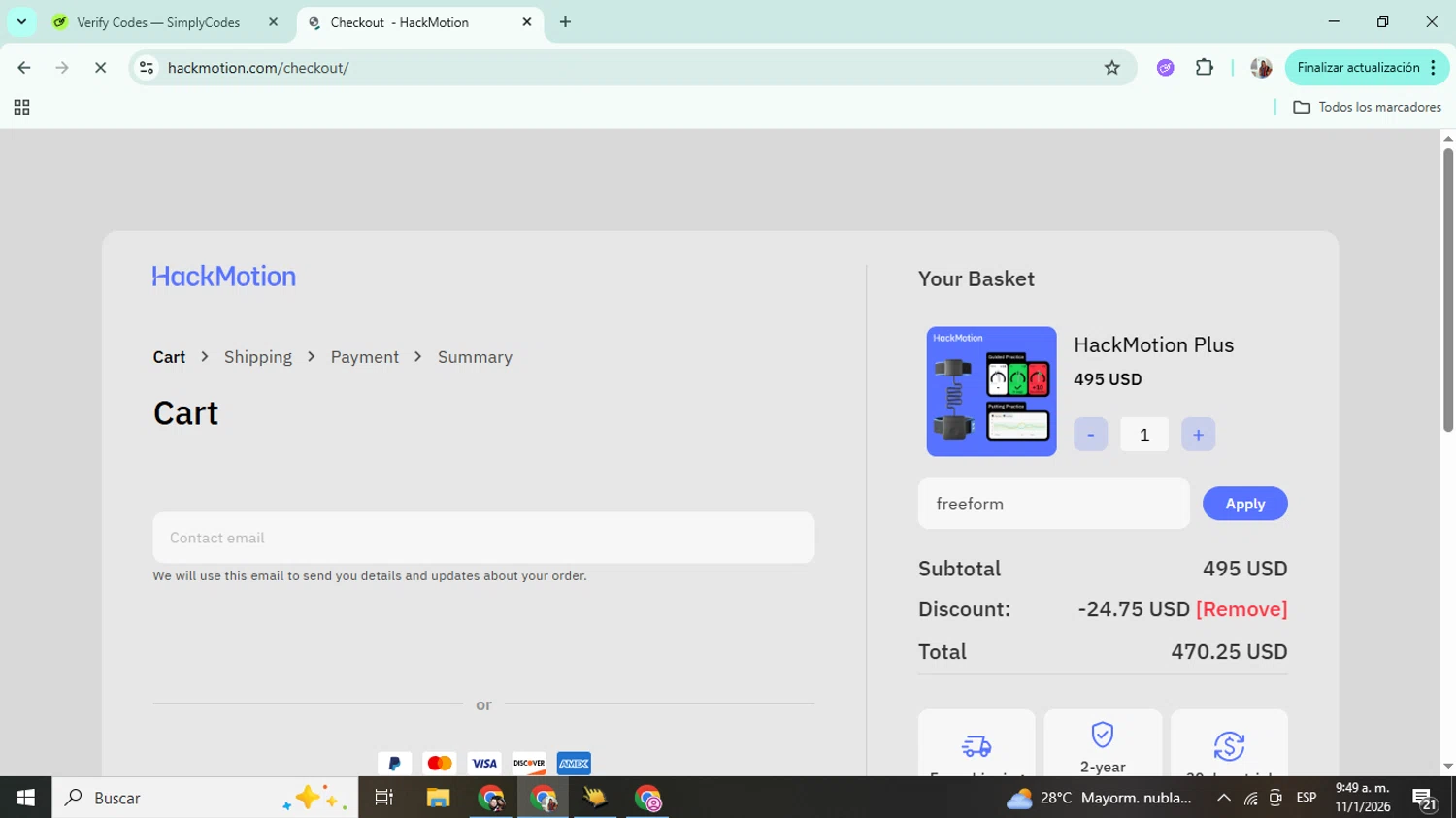Click the Total 470.25 USD amount
1456x818 pixels.
(x=1229, y=652)
